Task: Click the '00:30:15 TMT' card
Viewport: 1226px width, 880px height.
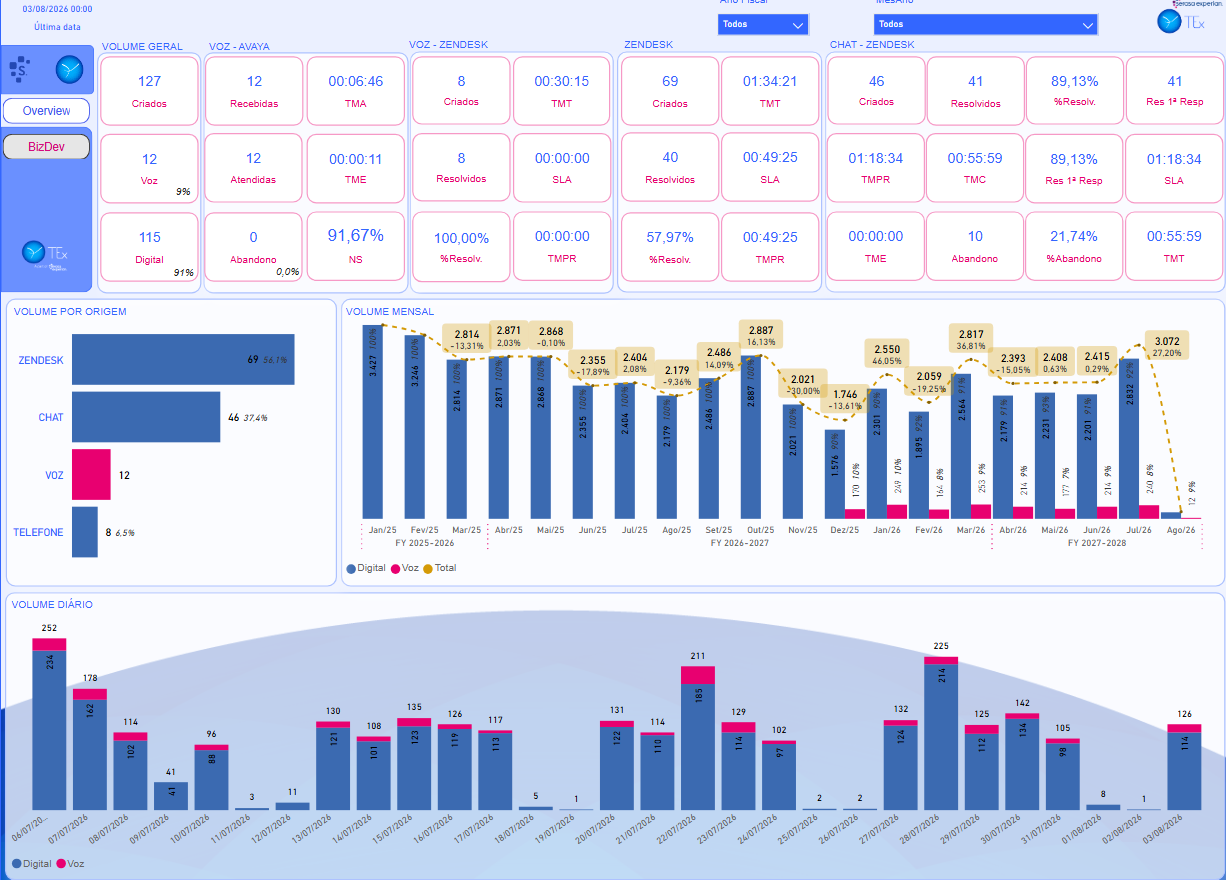Action: [561, 91]
